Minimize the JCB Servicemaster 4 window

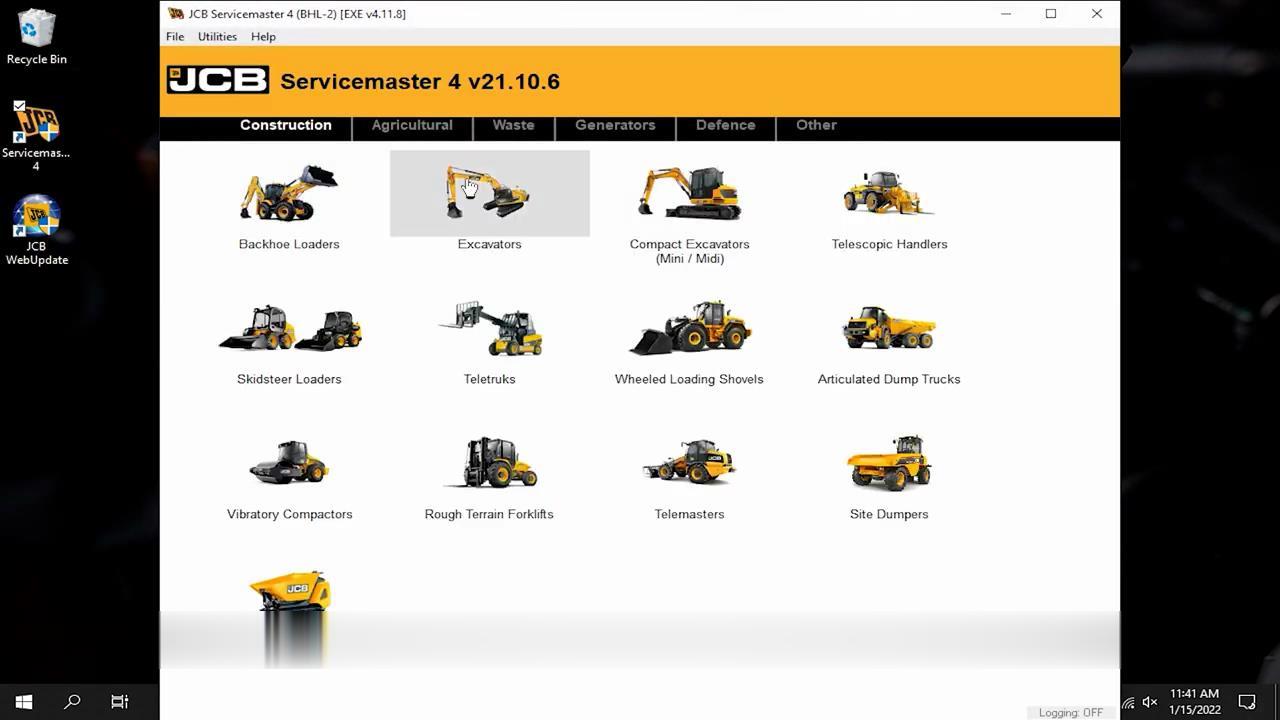(1006, 14)
